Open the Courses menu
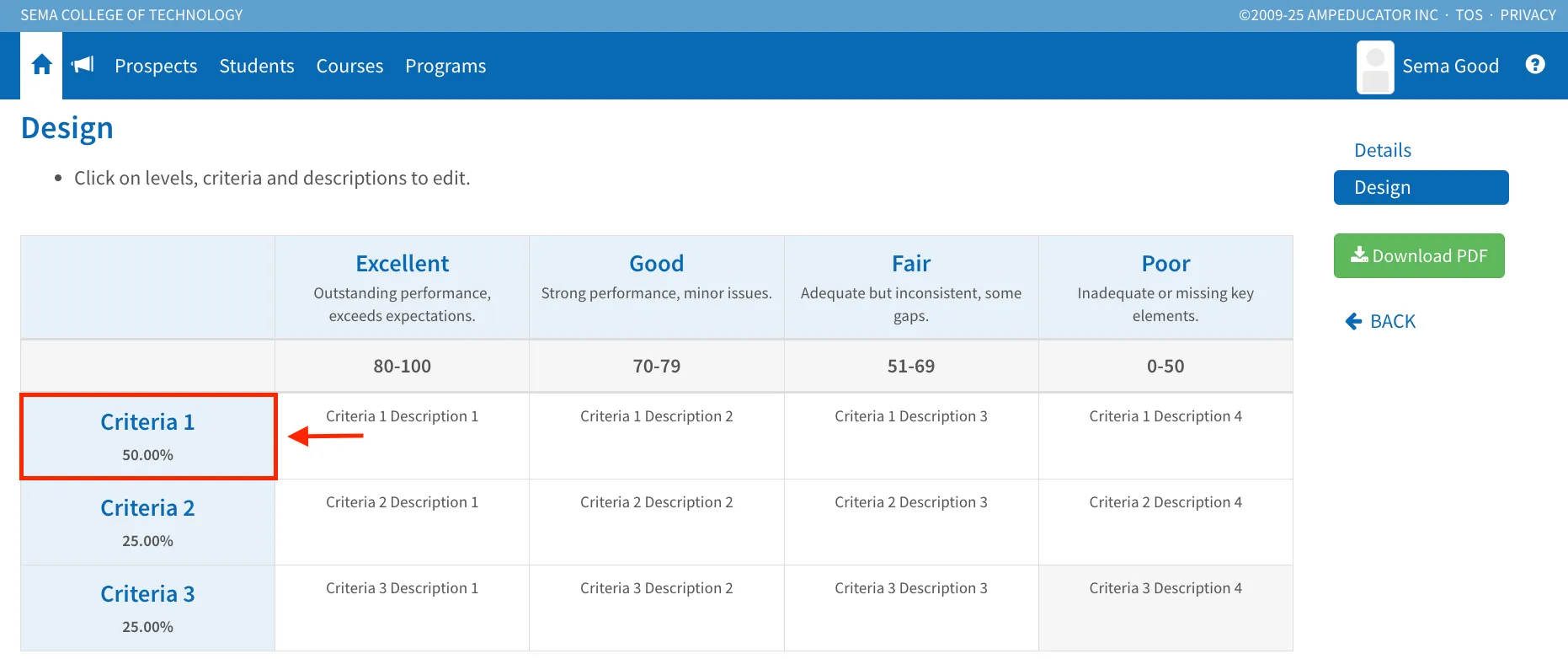Screen dimensions: 1568x659 [x=349, y=66]
